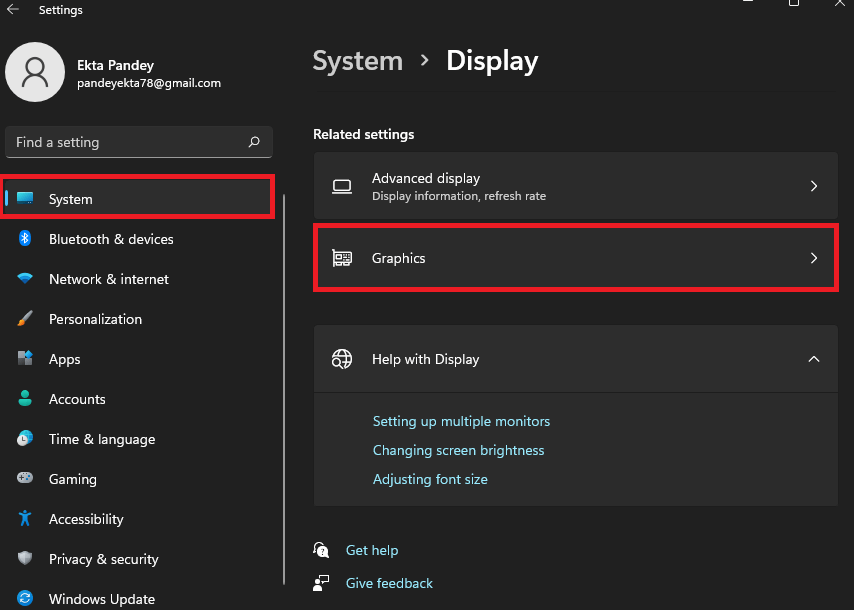Screen dimensions: 854x610
Task: Open Changing screen brightness help link
Action: (x=458, y=450)
